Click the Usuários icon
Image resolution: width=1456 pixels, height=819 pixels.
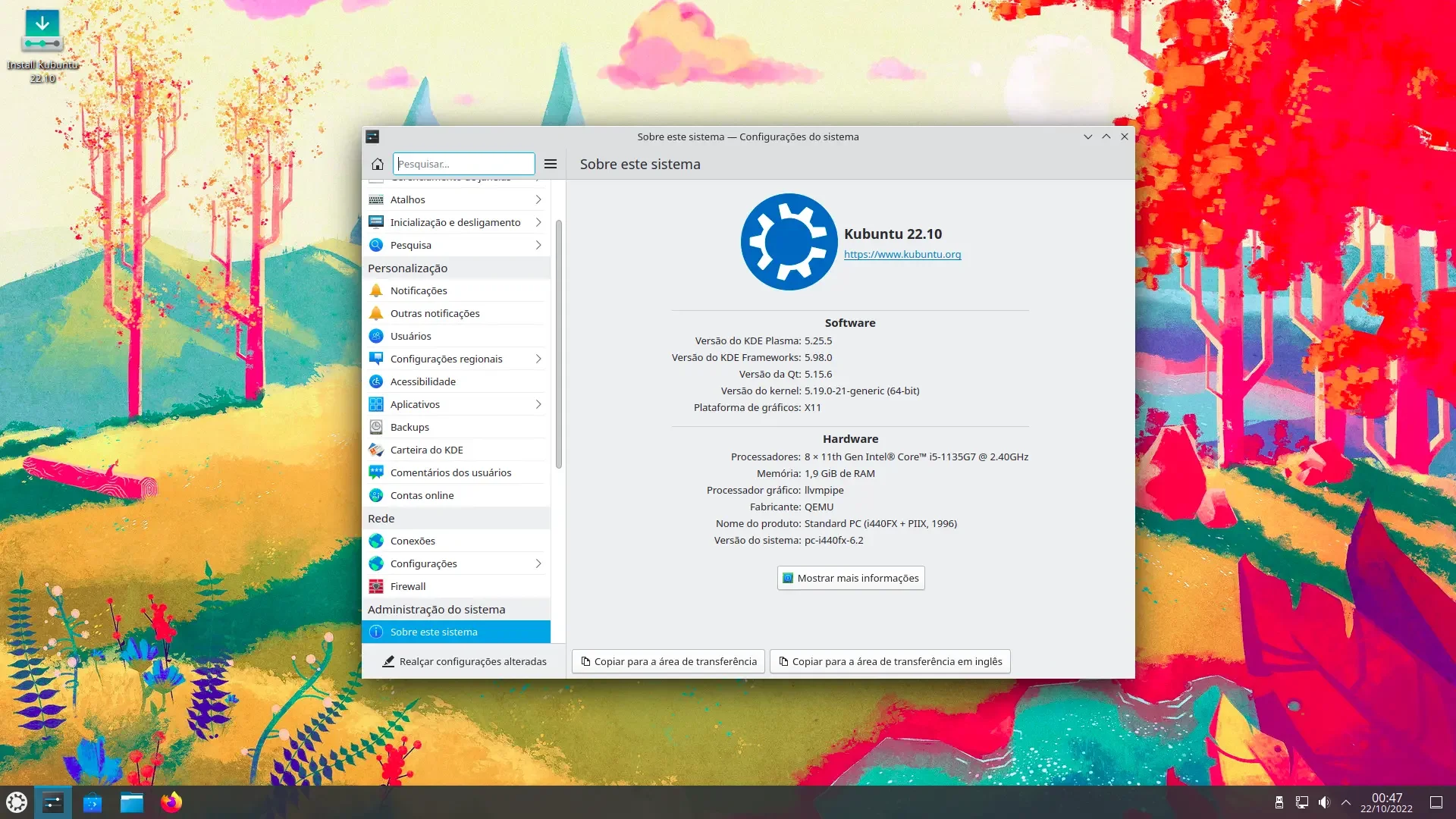[x=376, y=336]
